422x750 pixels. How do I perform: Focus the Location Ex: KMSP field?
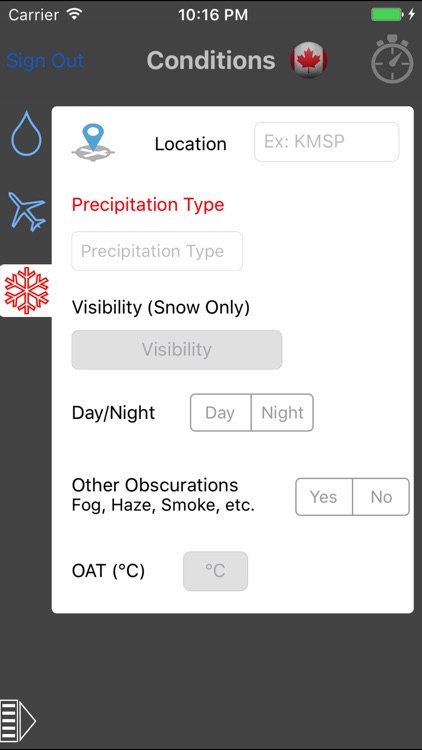(327, 142)
